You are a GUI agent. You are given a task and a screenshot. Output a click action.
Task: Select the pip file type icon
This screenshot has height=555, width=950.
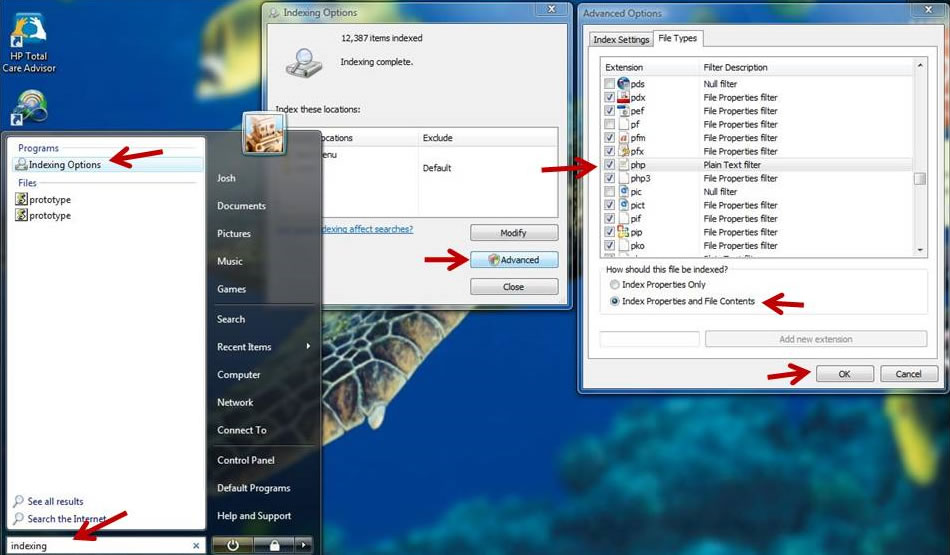coord(623,232)
